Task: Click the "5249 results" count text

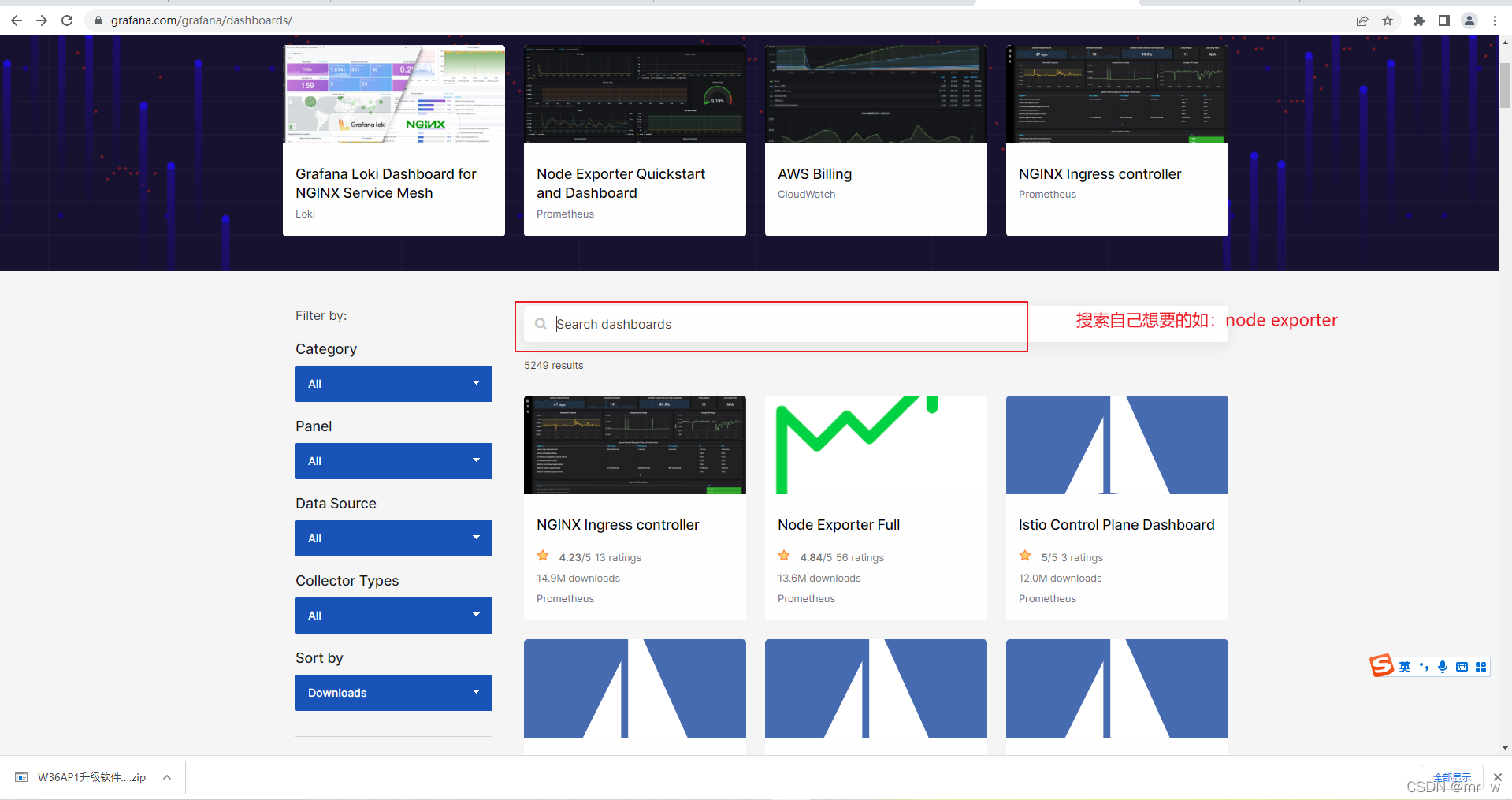Action: pos(554,366)
